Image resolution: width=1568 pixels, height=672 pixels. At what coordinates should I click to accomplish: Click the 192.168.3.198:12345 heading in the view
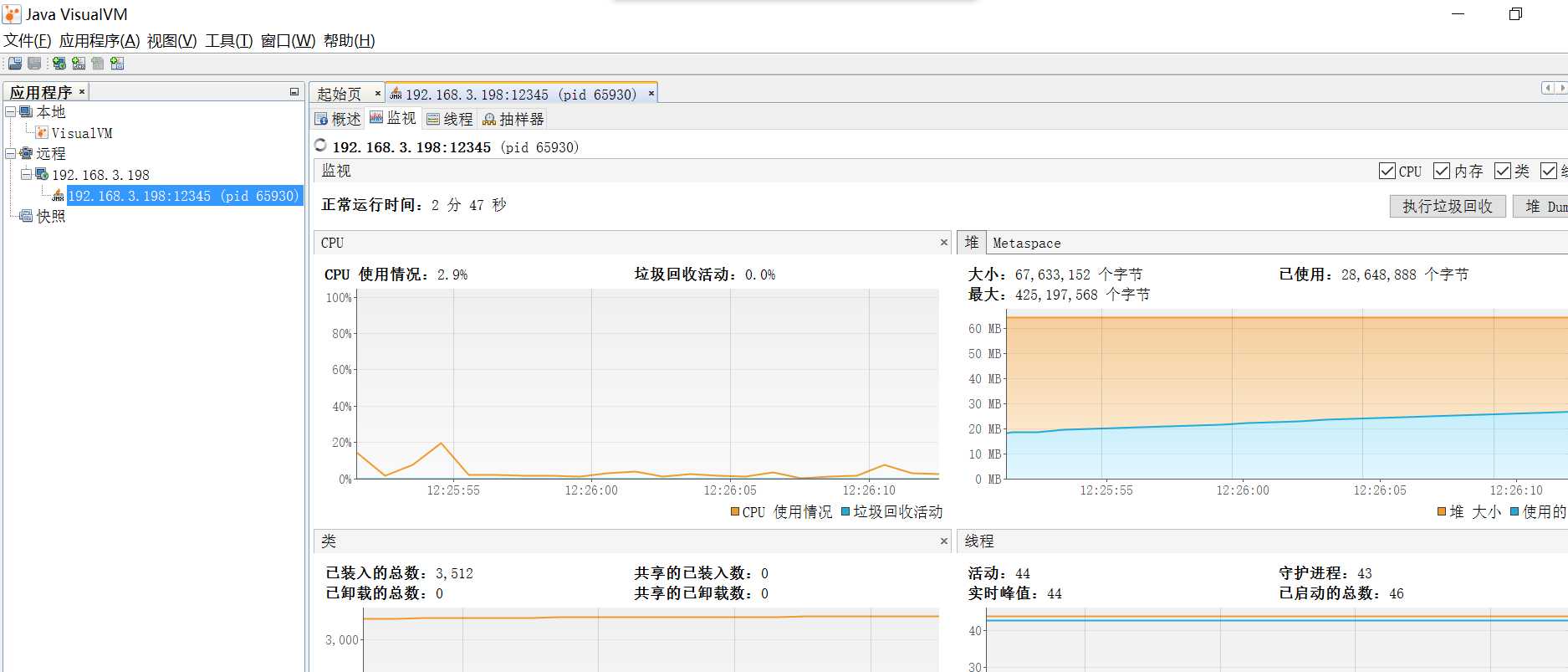pos(411,147)
